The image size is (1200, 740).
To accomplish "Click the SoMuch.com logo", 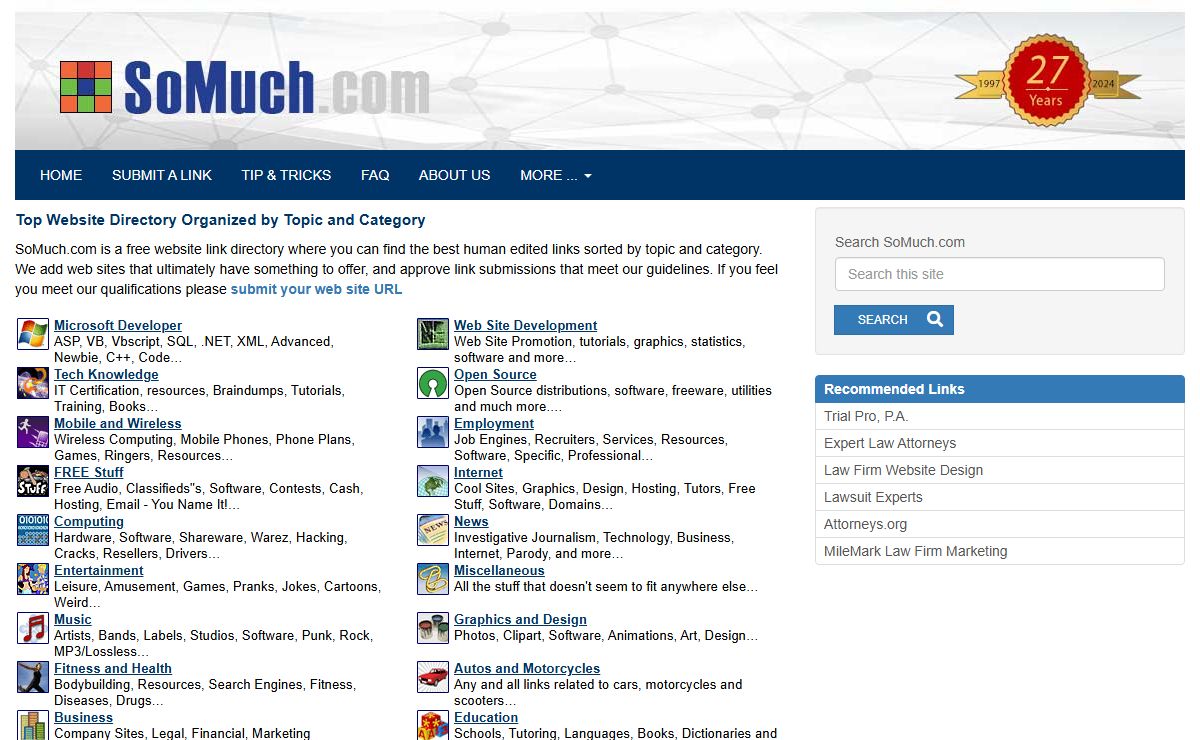I will (245, 87).
